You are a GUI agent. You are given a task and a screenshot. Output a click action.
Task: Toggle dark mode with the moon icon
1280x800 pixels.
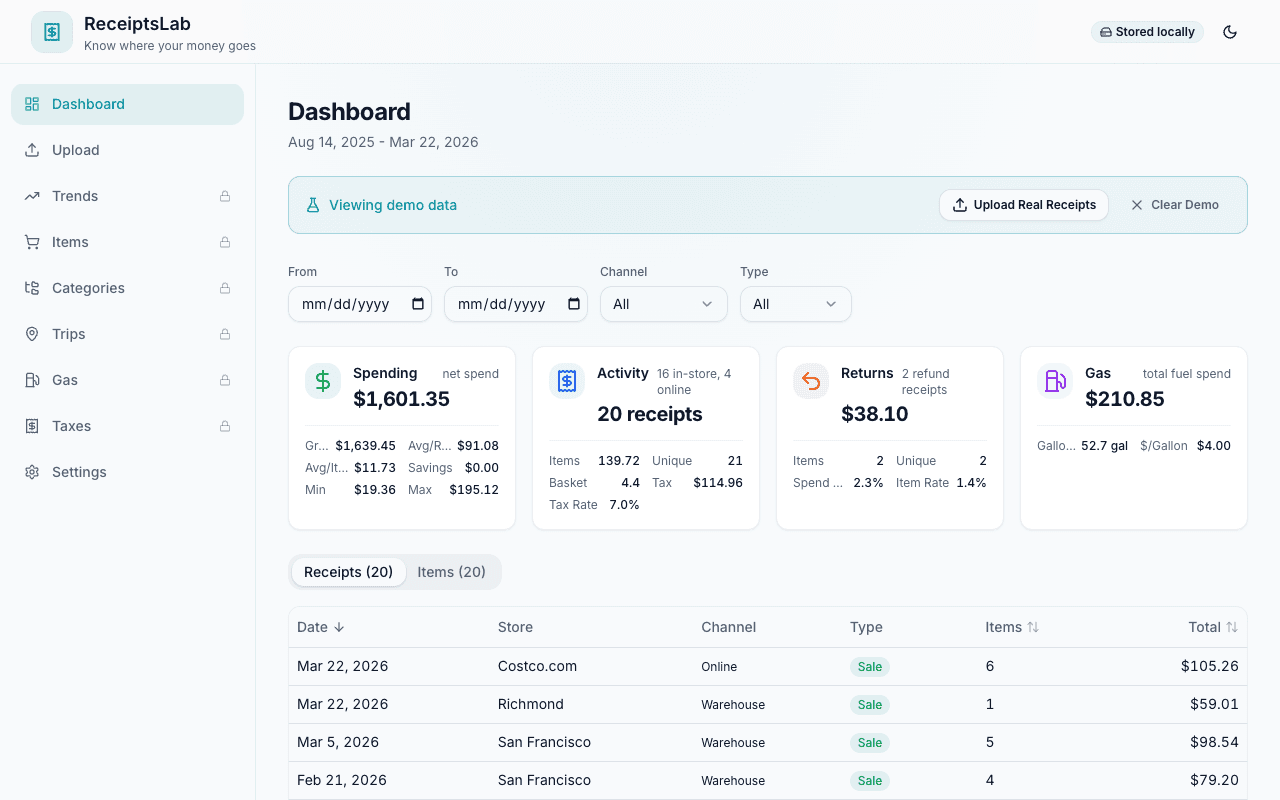(x=1230, y=31)
